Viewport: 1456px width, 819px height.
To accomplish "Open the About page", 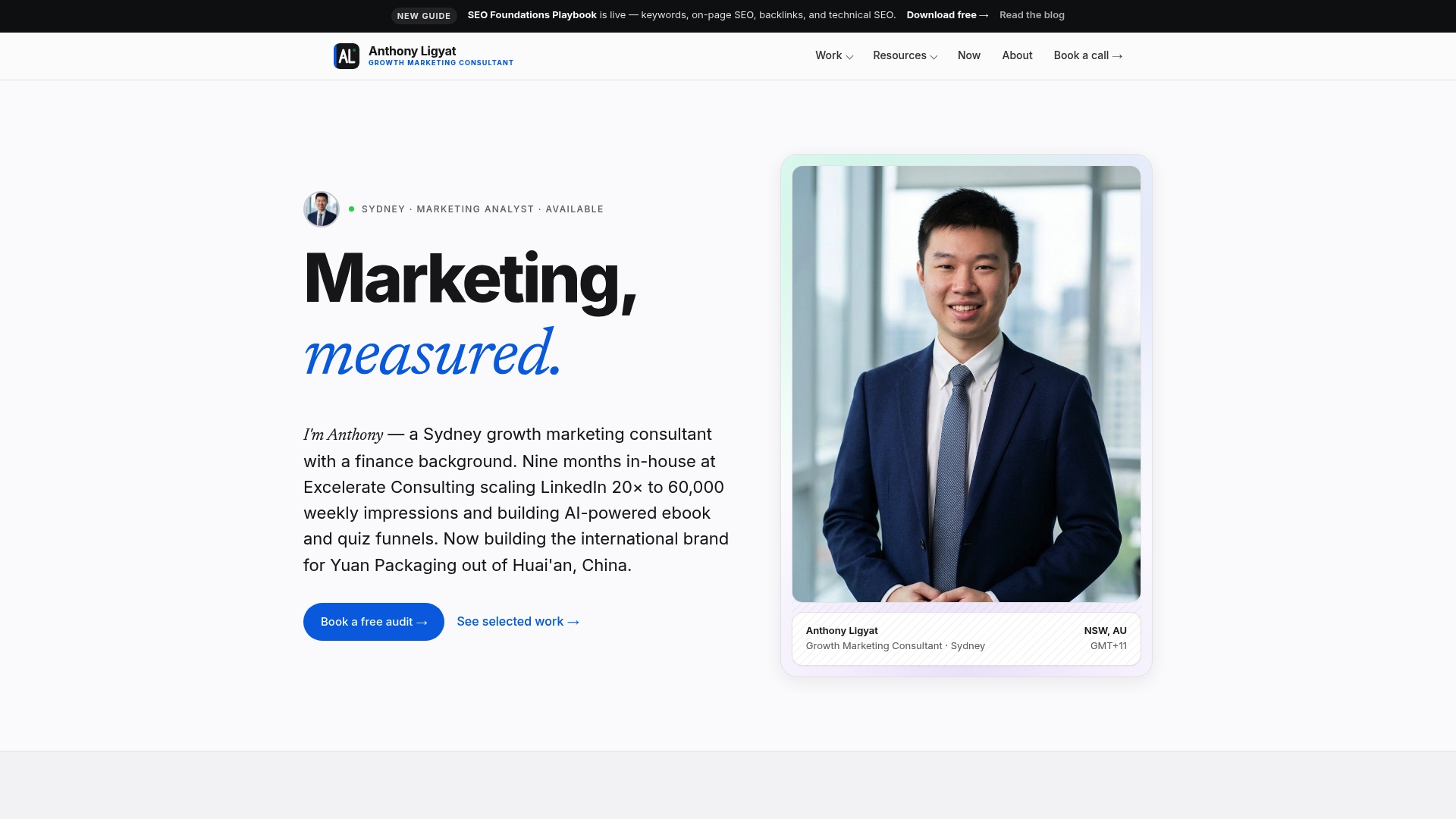I will [x=1017, y=55].
